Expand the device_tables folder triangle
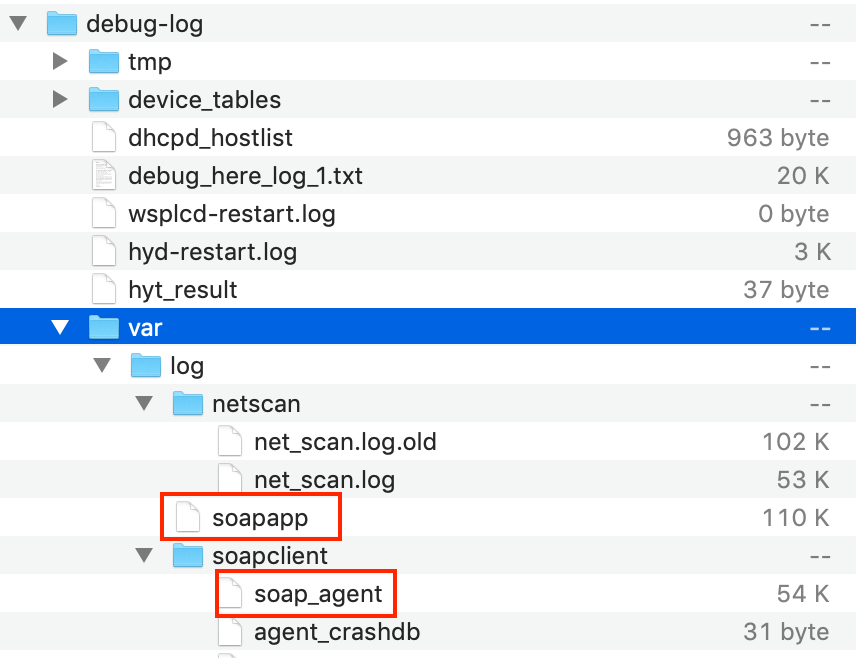Viewport: 856px width, 658px height. [x=60, y=100]
